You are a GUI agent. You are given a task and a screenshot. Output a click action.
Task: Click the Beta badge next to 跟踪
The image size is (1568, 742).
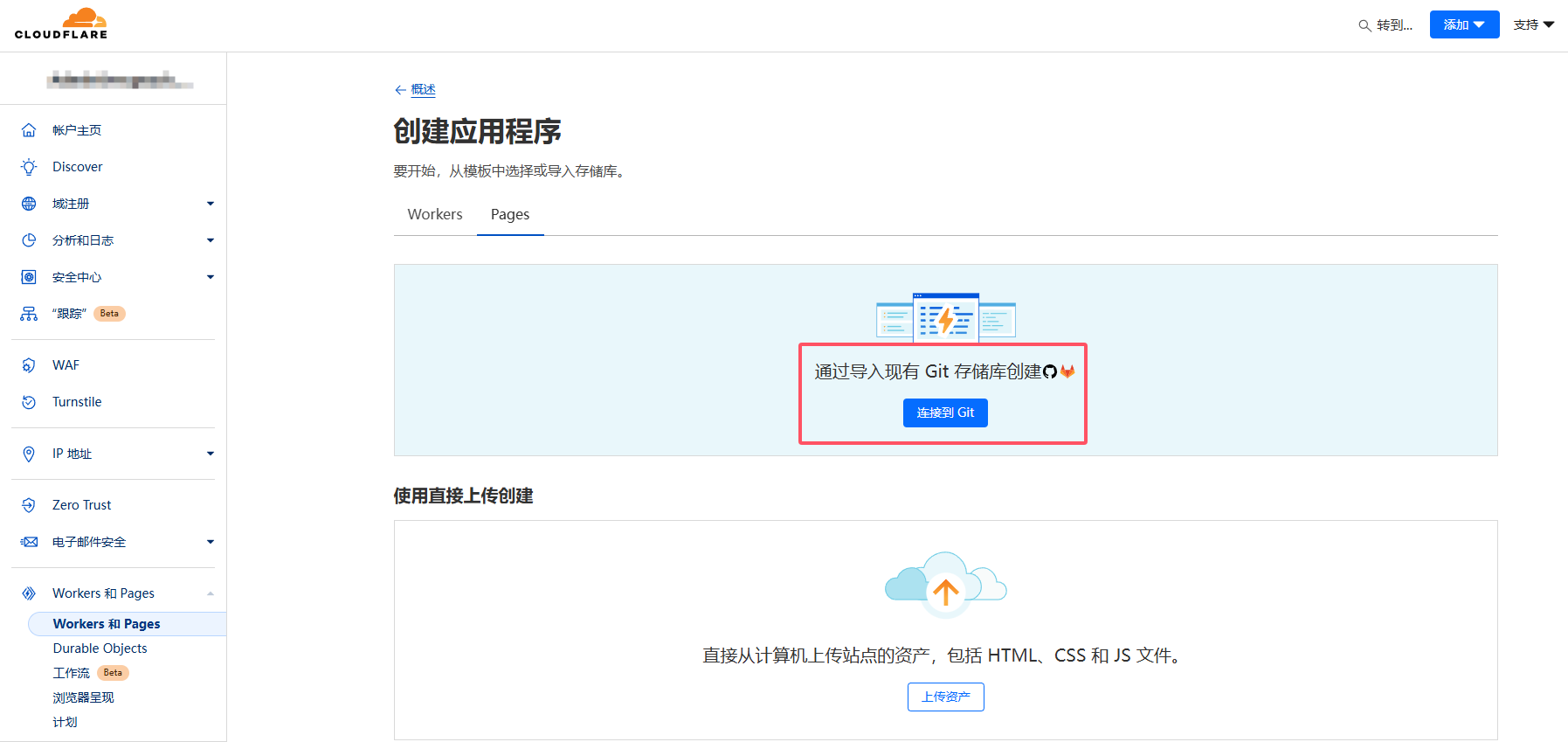click(109, 314)
